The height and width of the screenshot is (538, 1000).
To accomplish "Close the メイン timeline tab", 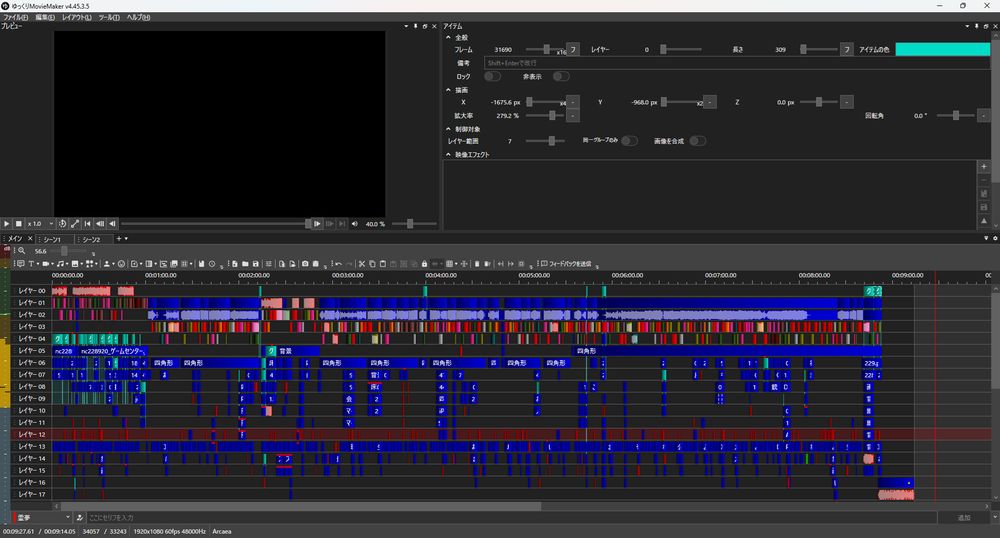I will (x=30, y=238).
